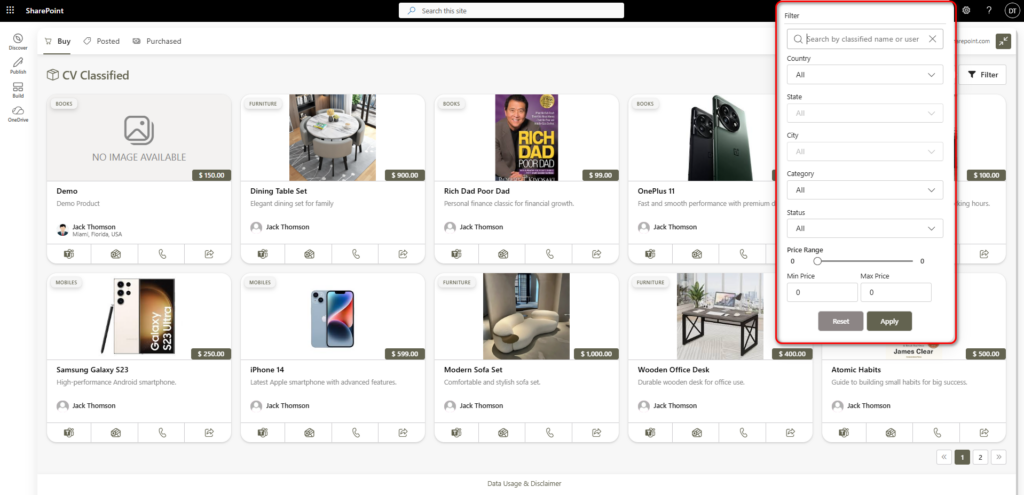Start Teams chat on OnePlus 11 card

click(650, 254)
